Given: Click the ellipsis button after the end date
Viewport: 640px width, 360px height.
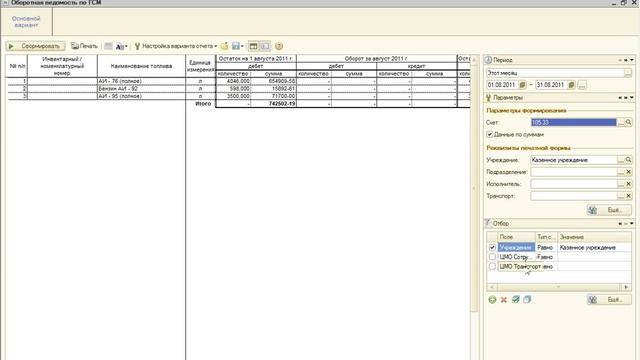Looking at the screenshot, I should tap(582, 85).
